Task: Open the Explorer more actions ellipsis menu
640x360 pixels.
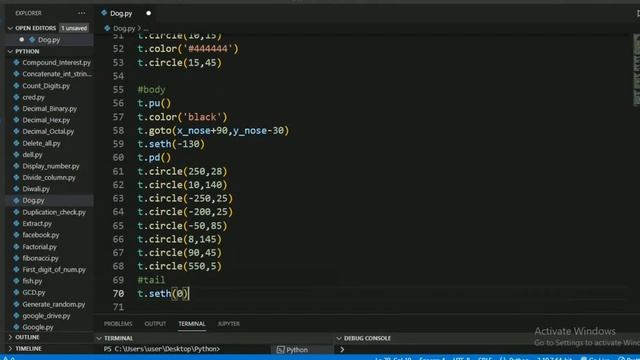Action: pyautogui.click(x=82, y=13)
